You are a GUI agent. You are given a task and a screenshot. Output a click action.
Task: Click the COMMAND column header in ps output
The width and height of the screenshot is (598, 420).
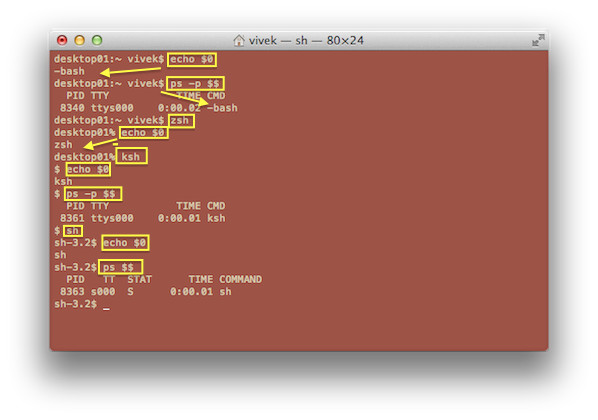241,280
